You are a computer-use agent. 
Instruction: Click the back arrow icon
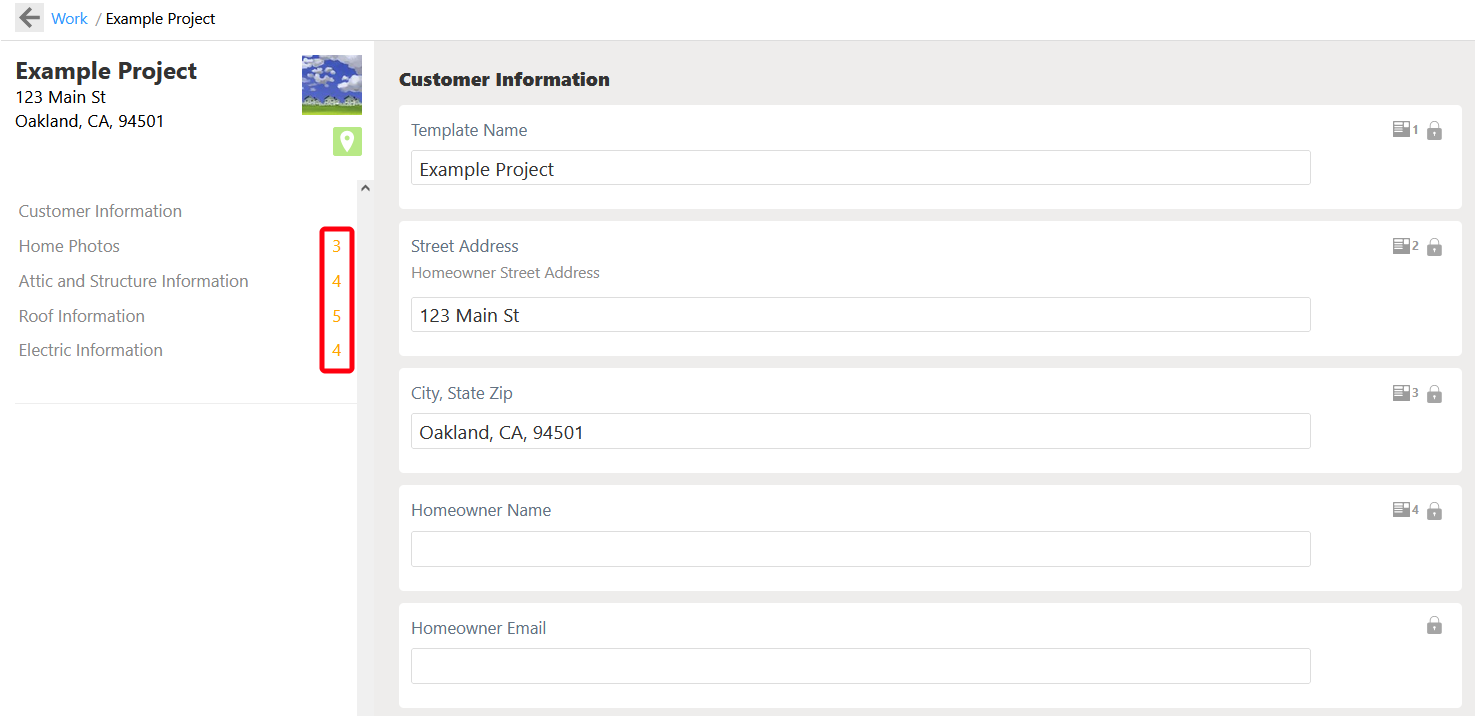coord(30,18)
